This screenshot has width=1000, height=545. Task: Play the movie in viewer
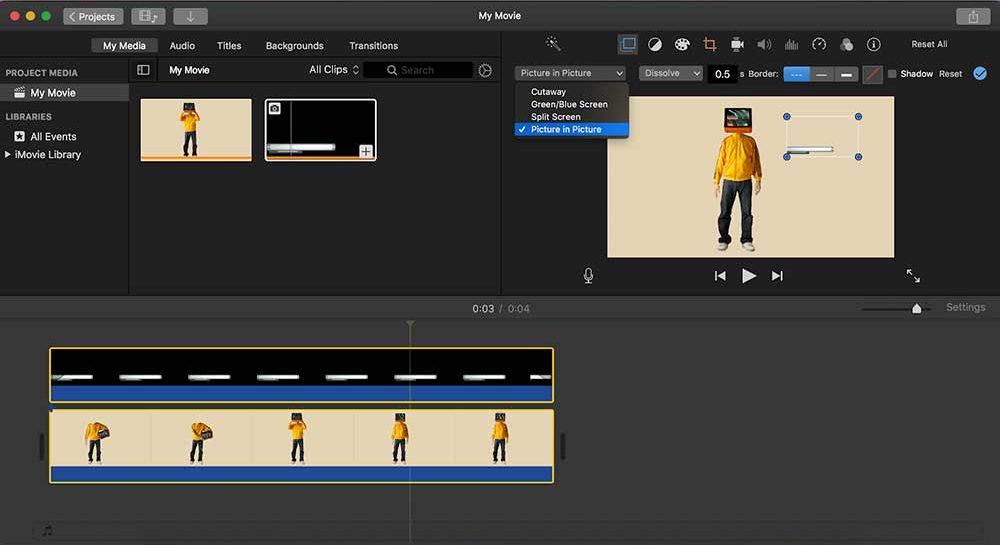tap(749, 275)
